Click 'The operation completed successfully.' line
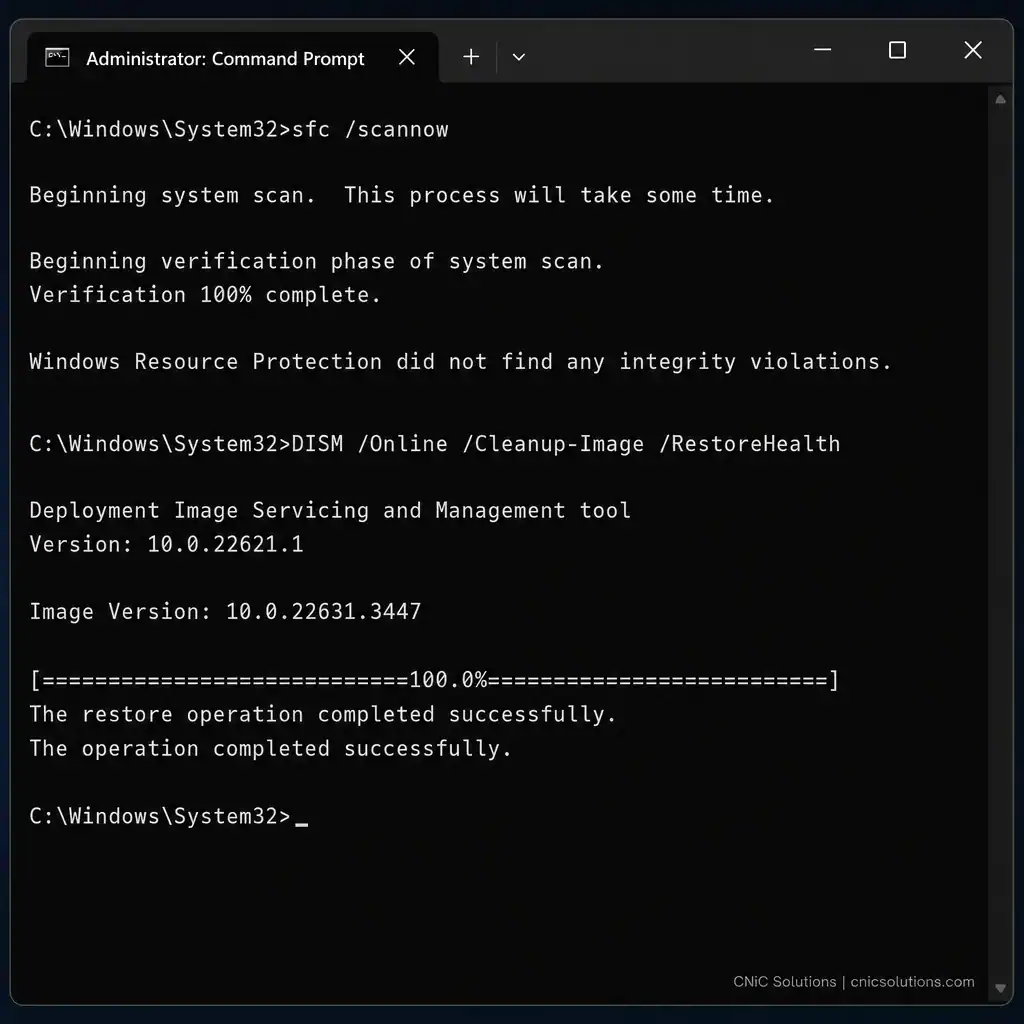The height and width of the screenshot is (1024, 1024). coord(270,748)
